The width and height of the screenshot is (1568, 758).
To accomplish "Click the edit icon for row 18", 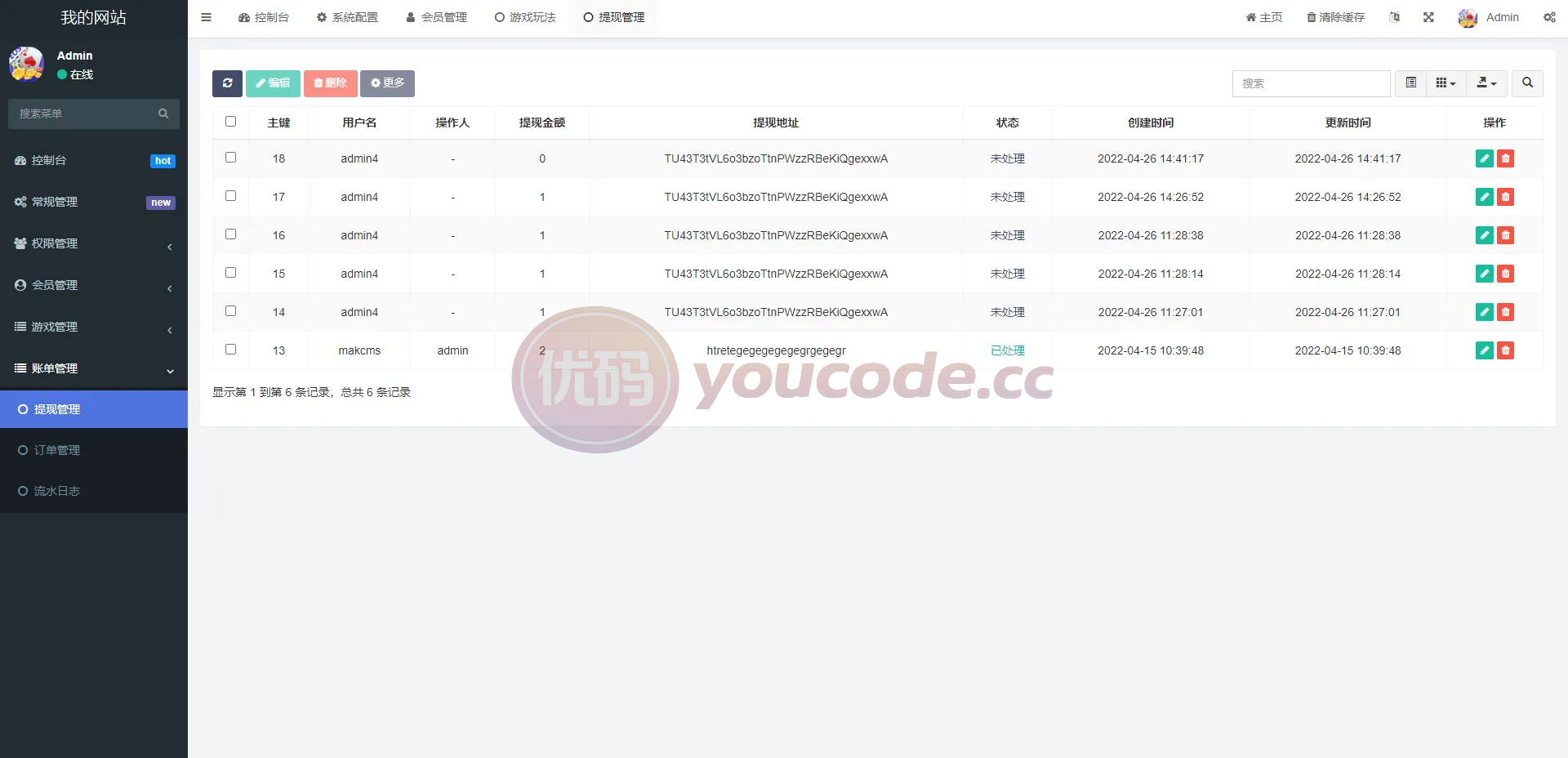I will (1485, 158).
